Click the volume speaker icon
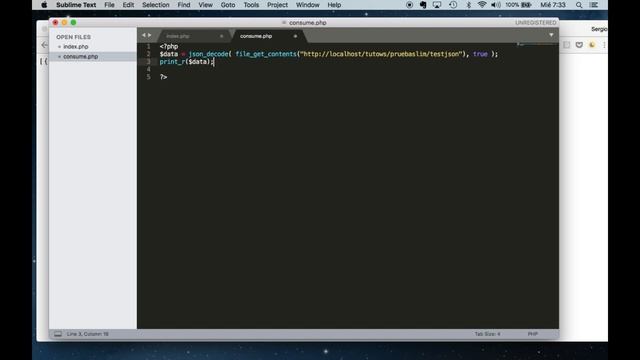Screen dimensions: 640x360 (496, 5)
